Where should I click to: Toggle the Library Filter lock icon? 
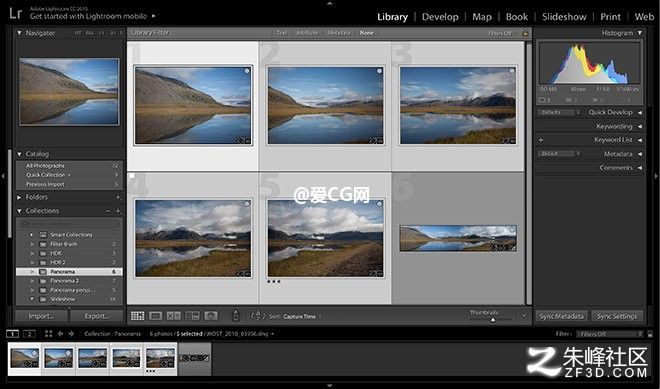(525, 32)
